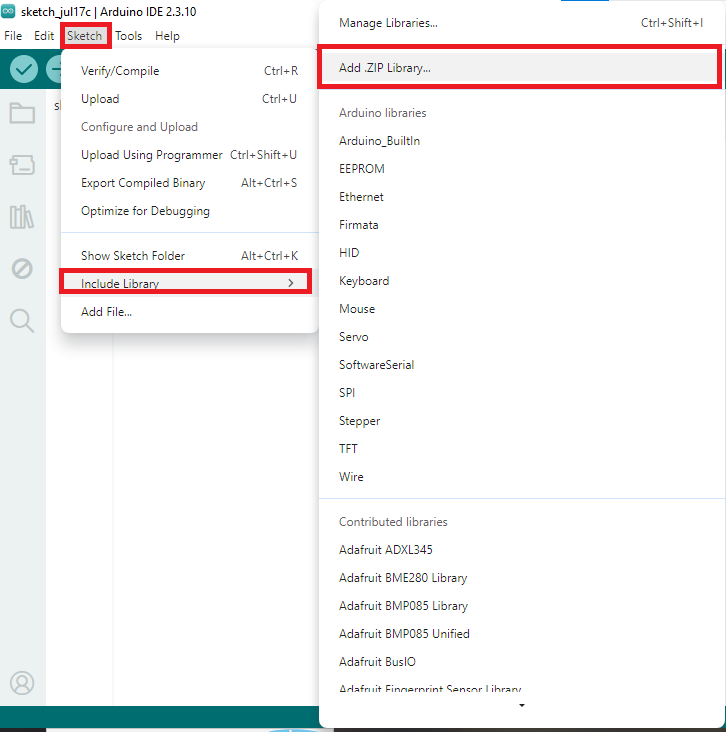Choose Add .ZIP Library...
This screenshot has width=726, height=732.
point(521,68)
